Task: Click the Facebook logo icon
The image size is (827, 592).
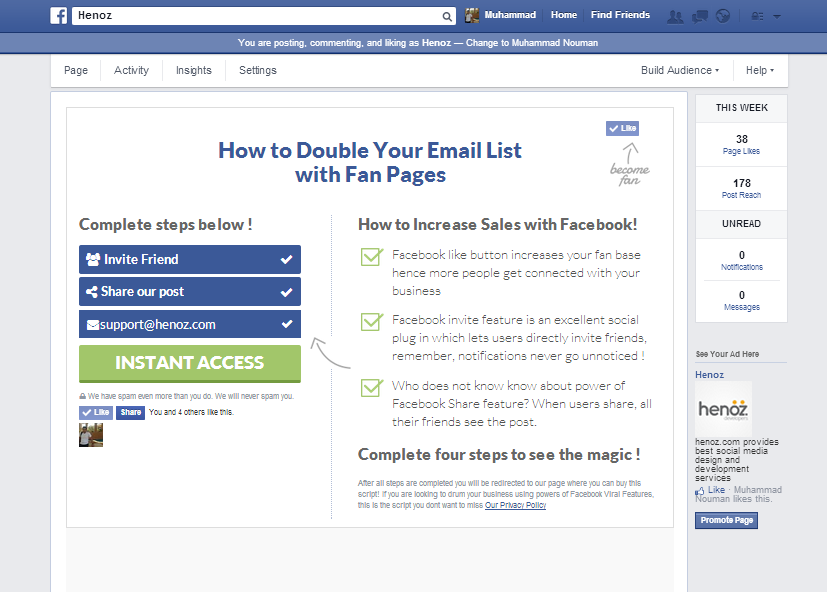Action: click(59, 16)
